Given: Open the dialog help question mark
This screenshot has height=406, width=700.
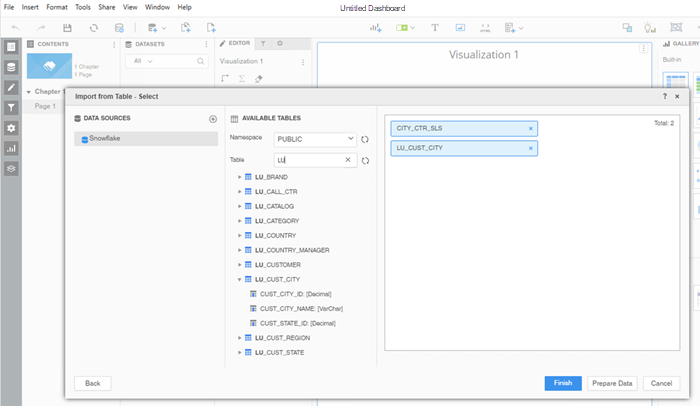Looking at the screenshot, I should pyautogui.click(x=665, y=96).
